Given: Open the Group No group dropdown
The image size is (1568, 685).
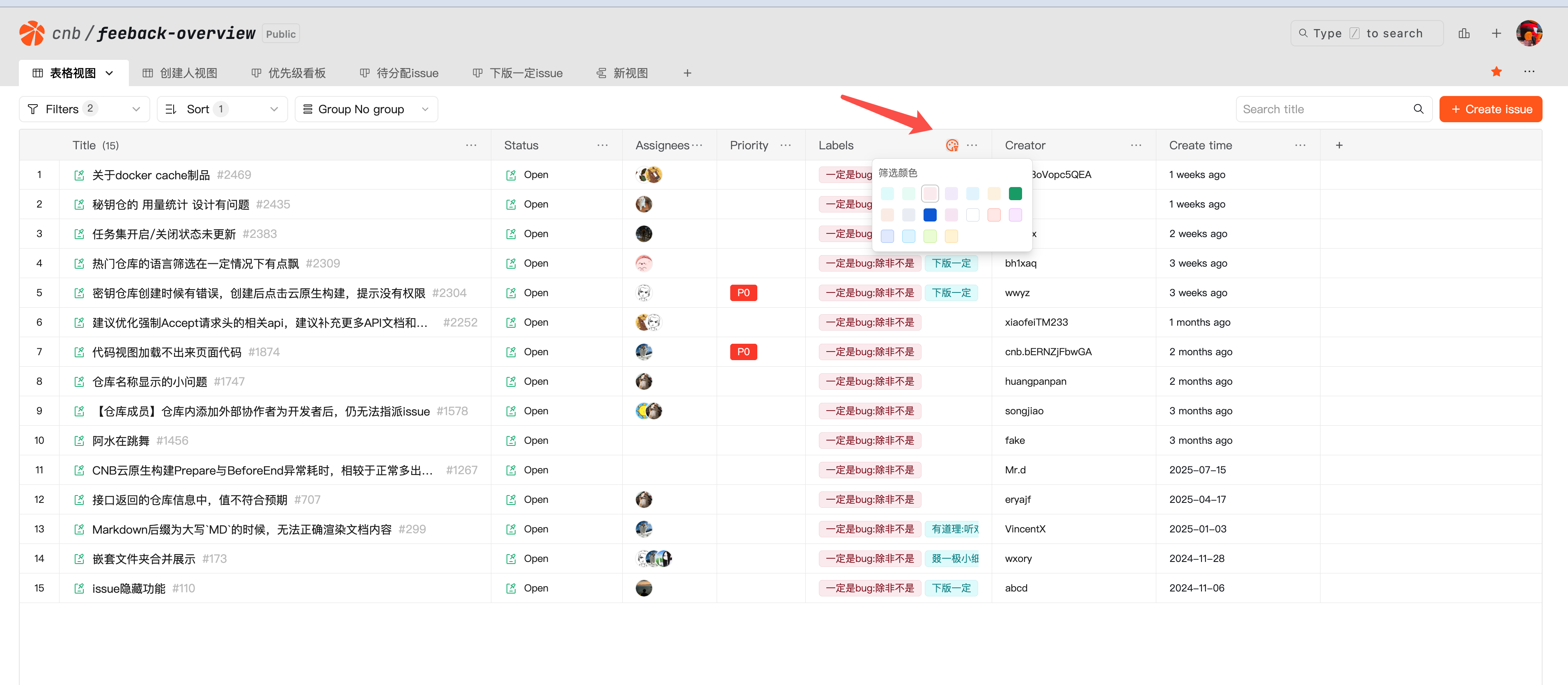Looking at the screenshot, I should (366, 109).
